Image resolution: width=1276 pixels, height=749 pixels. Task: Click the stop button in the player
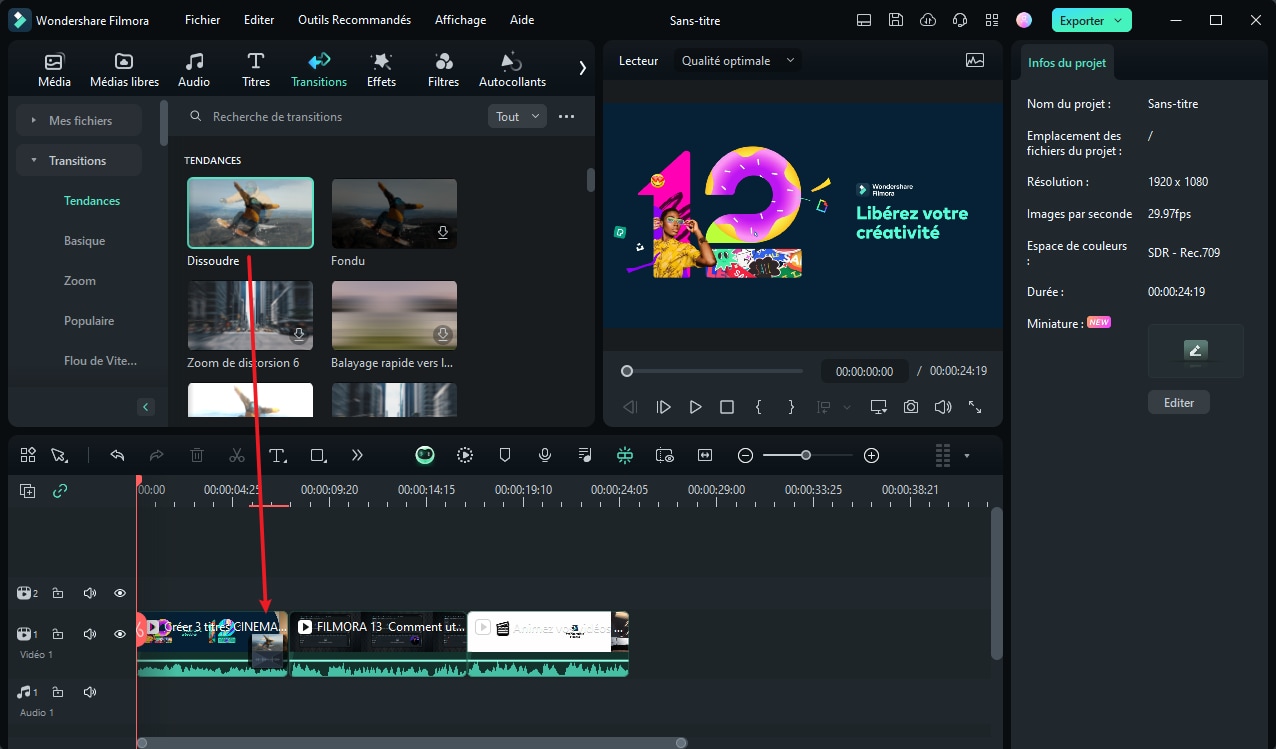(727, 407)
